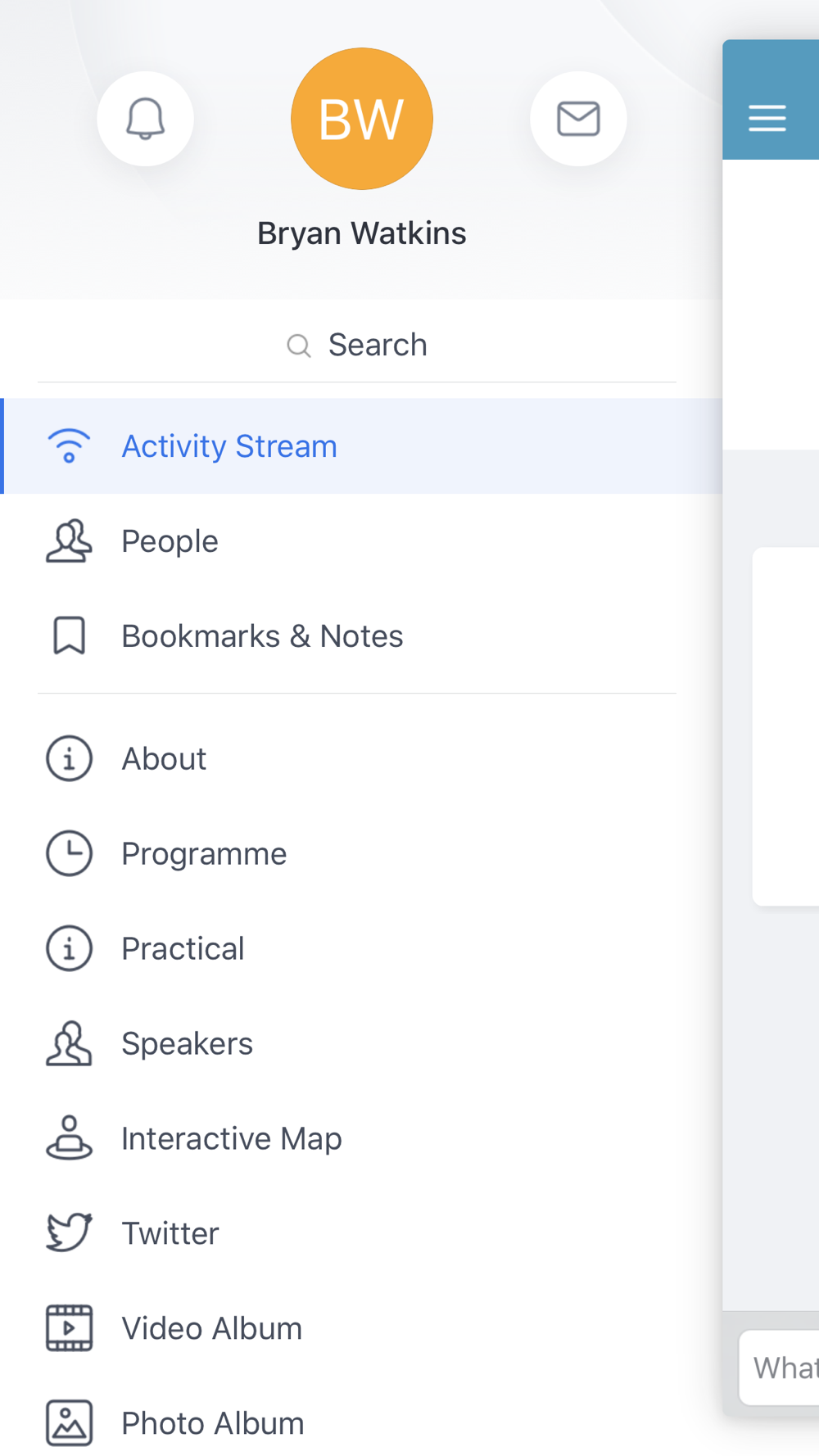Click the Video Album film icon
This screenshot has height=1456, width=819.
tap(69, 1328)
